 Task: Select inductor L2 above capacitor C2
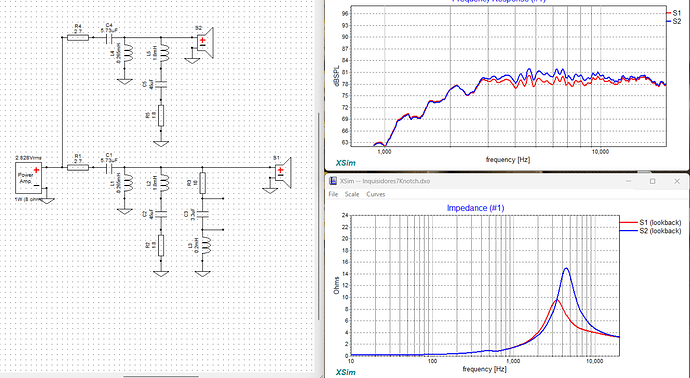pyautogui.click(x=165, y=184)
